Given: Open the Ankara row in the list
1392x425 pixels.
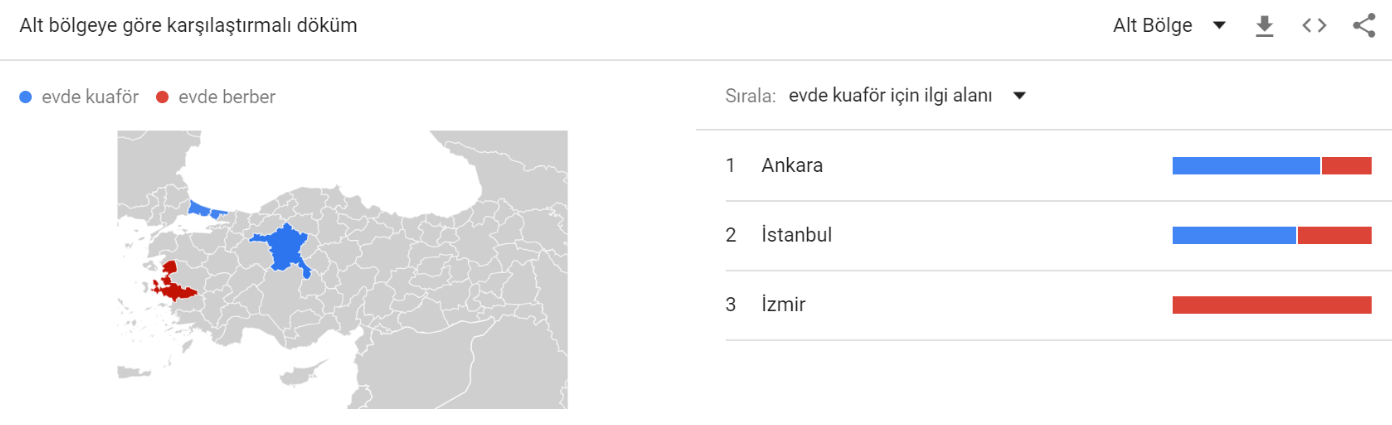Looking at the screenshot, I should pos(1049,165).
